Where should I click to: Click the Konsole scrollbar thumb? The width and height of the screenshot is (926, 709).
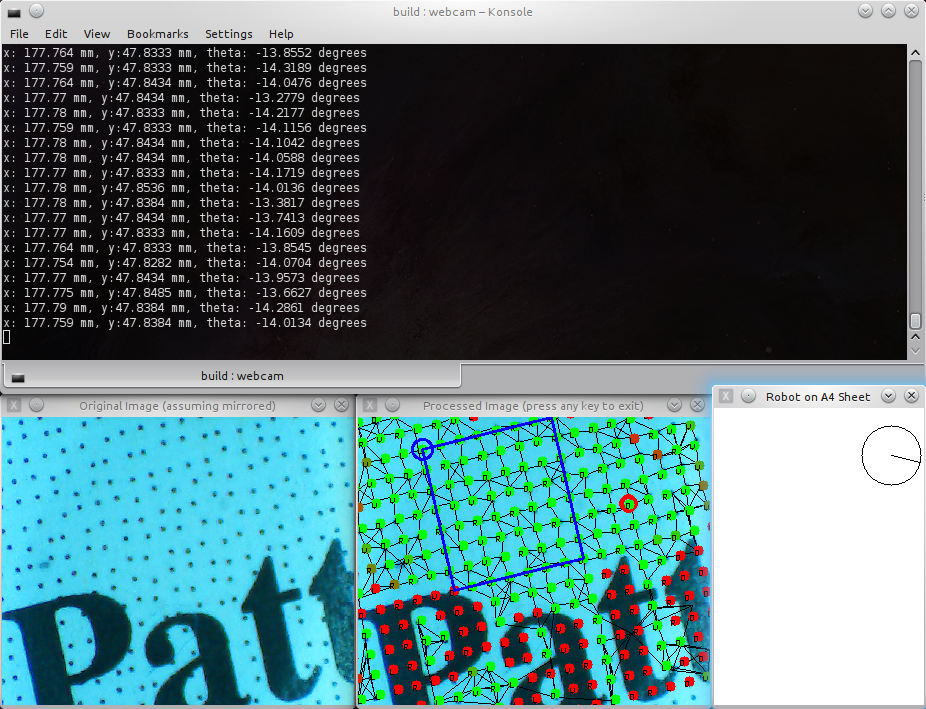[915, 321]
